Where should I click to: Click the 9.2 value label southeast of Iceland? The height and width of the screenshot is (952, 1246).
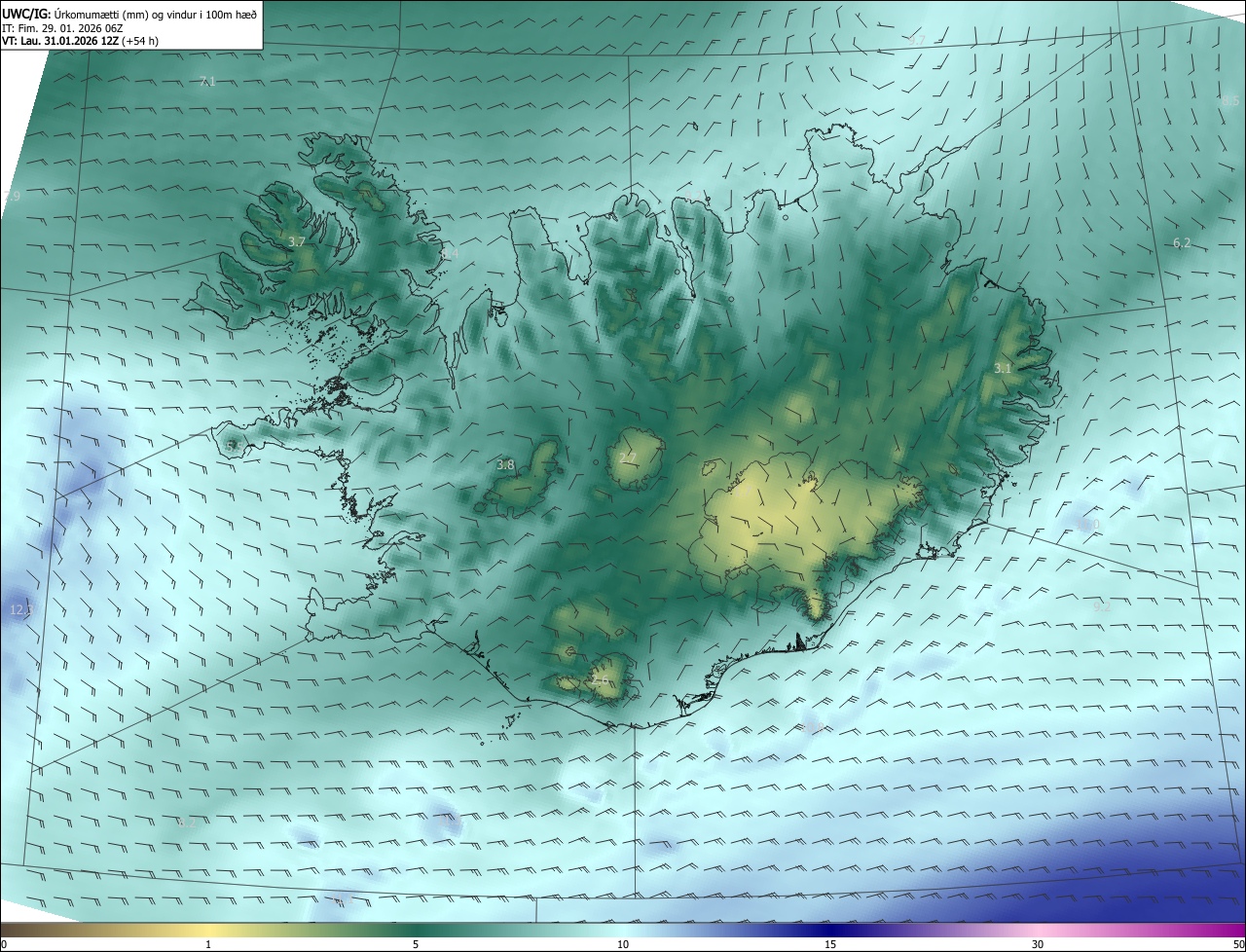(x=1102, y=606)
